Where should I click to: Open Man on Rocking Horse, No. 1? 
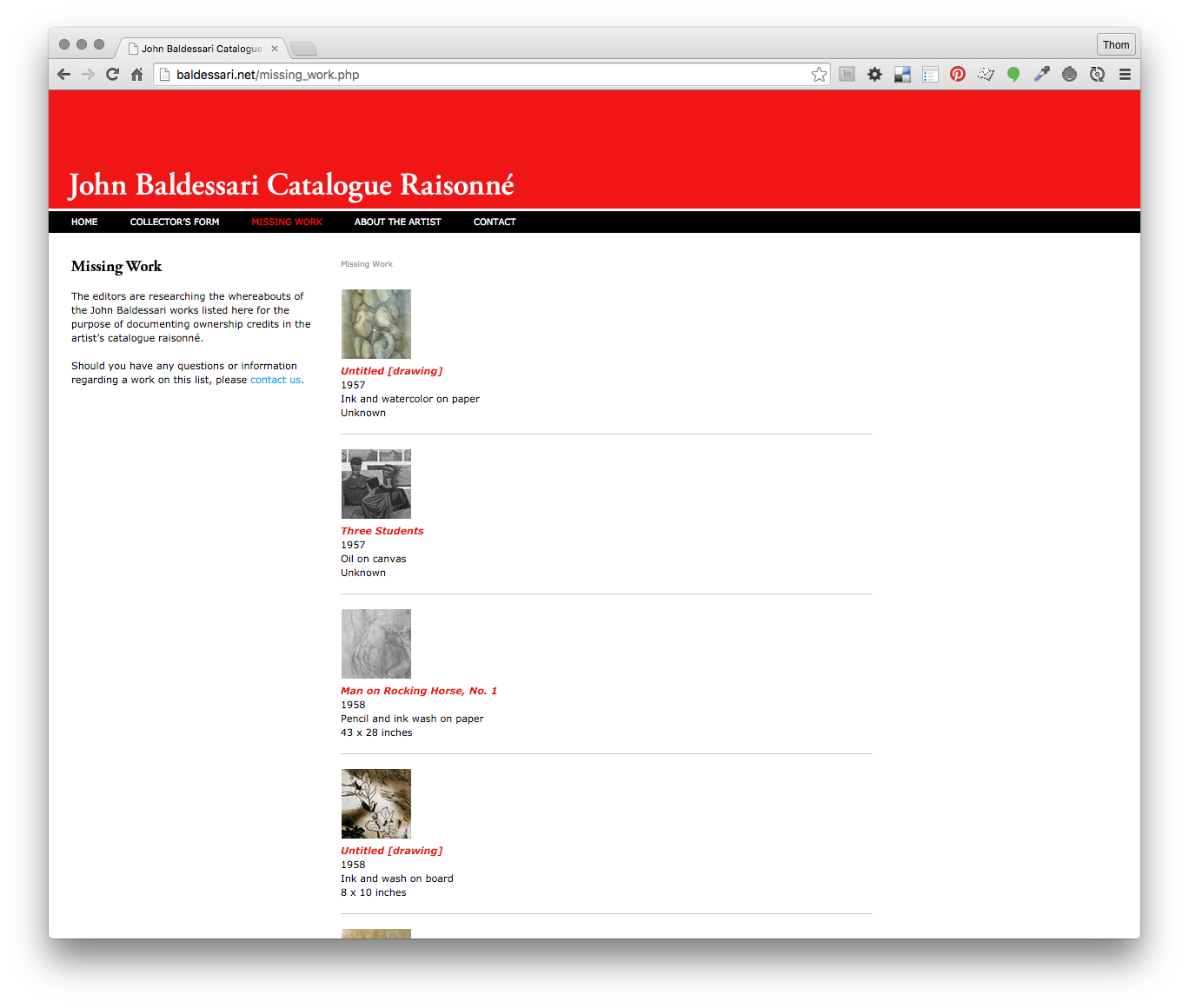click(x=419, y=691)
